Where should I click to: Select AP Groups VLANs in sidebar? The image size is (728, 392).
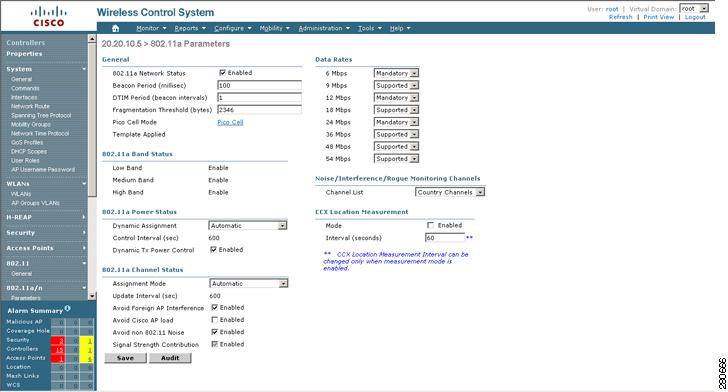click(x=35, y=203)
